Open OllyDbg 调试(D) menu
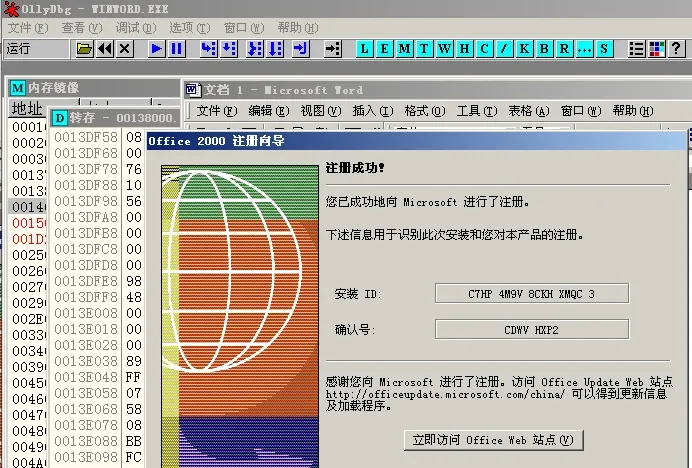The width and height of the screenshot is (692, 468). [136, 28]
